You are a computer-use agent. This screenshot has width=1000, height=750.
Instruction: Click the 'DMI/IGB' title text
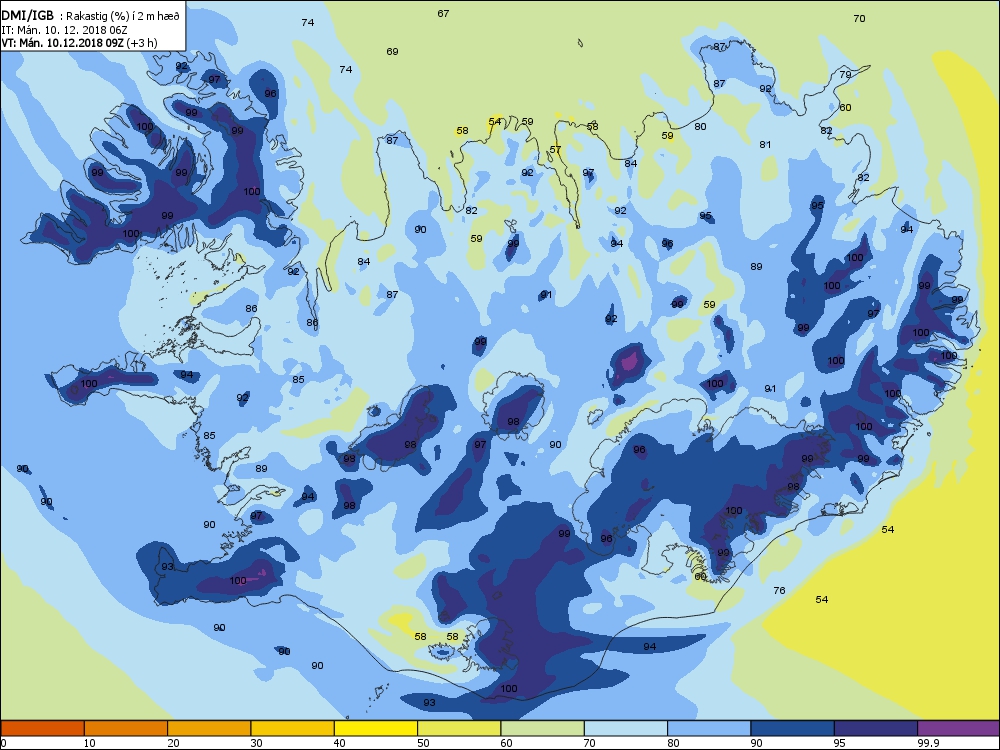[27, 16]
